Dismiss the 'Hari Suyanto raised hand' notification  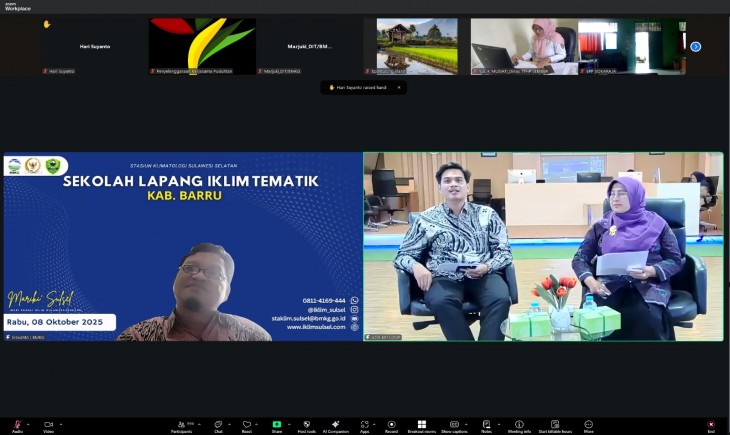398,87
